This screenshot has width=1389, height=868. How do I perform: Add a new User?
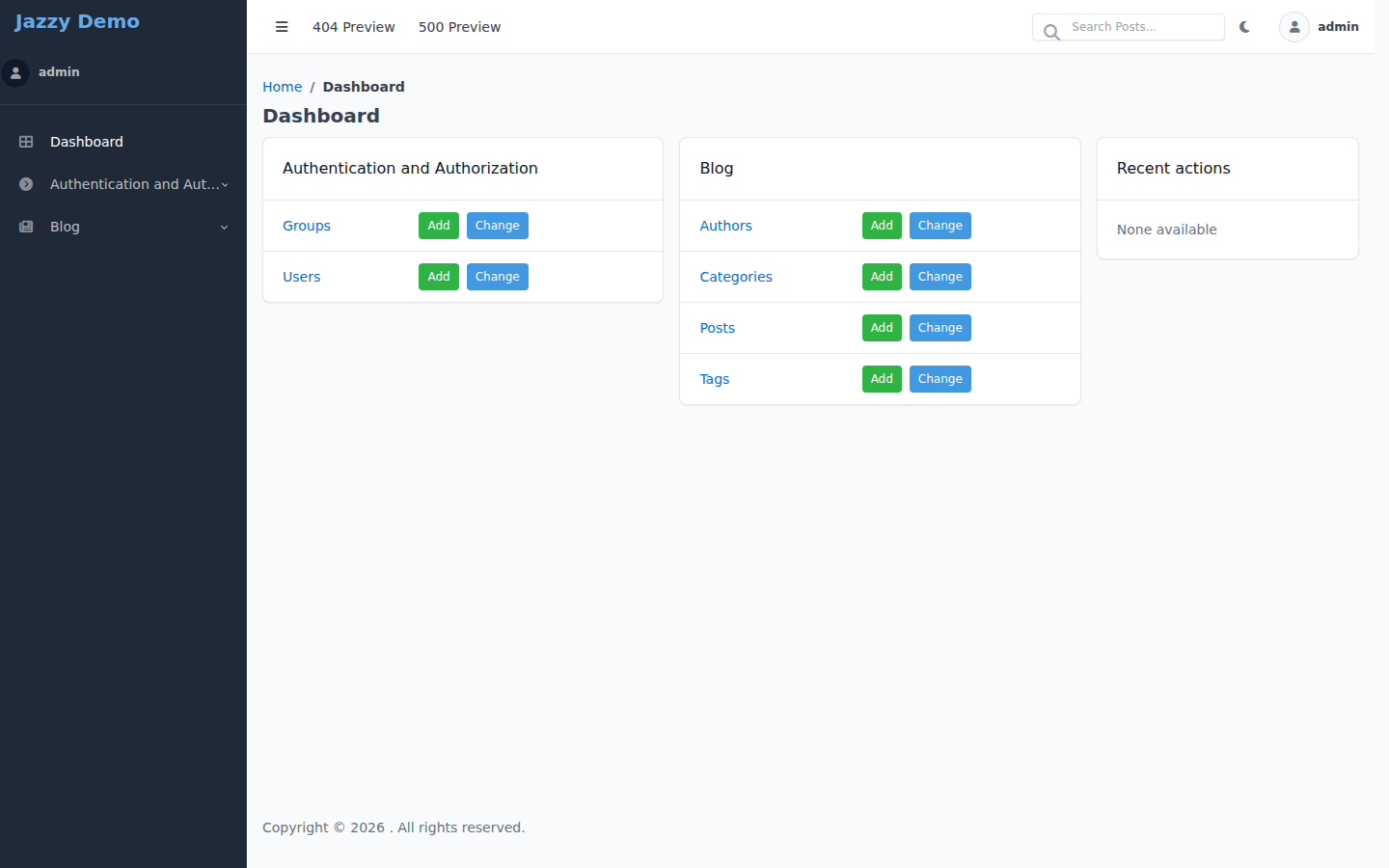pos(439,277)
